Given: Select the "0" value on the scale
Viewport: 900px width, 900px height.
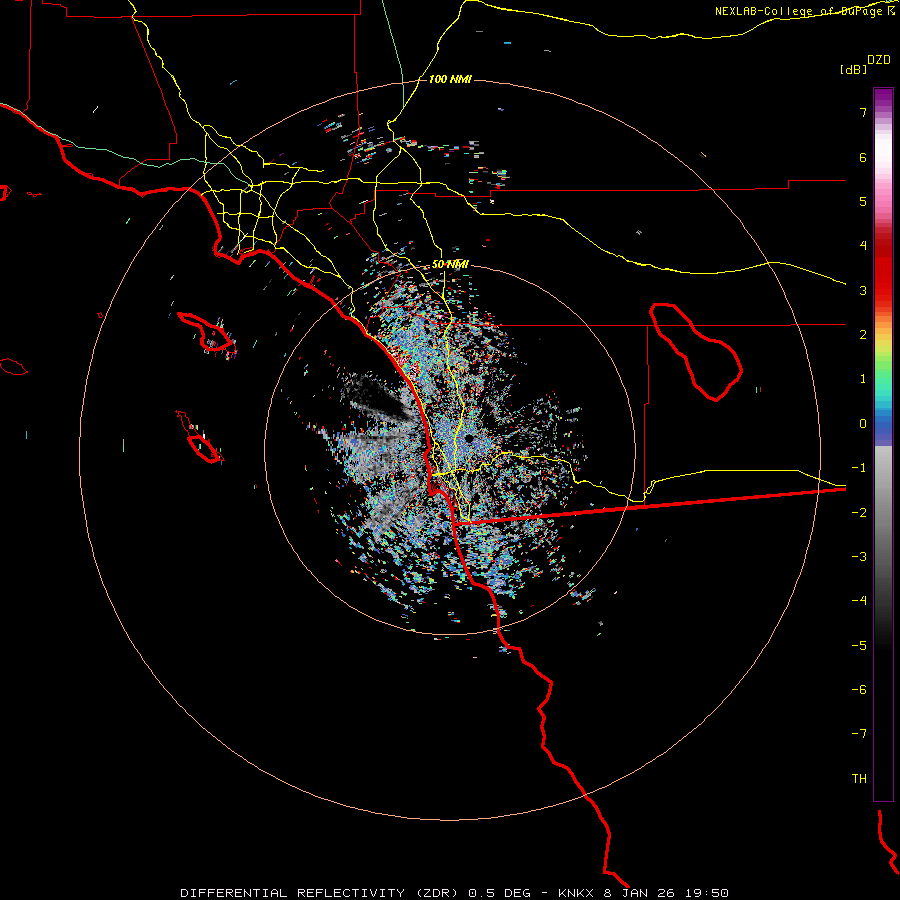Looking at the screenshot, I should click(x=863, y=424).
